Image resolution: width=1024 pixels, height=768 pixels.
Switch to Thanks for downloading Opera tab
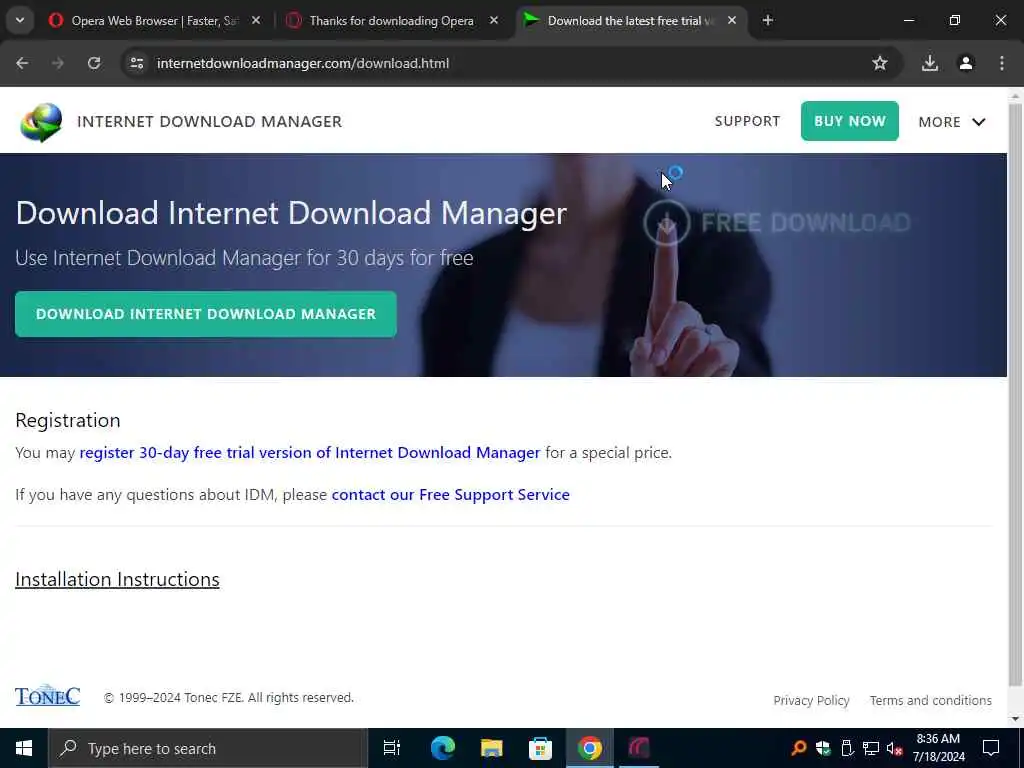[x=391, y=20]
